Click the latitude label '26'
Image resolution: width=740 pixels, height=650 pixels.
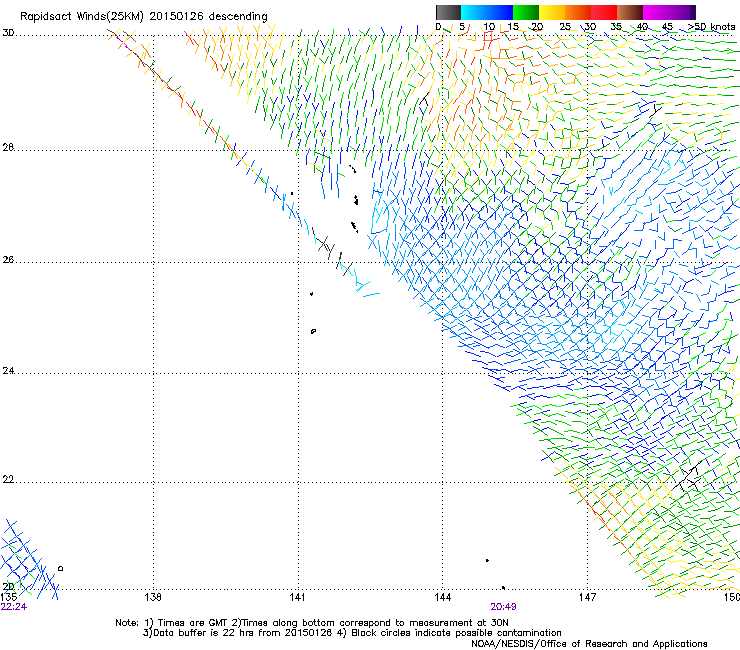coord(8,260)
